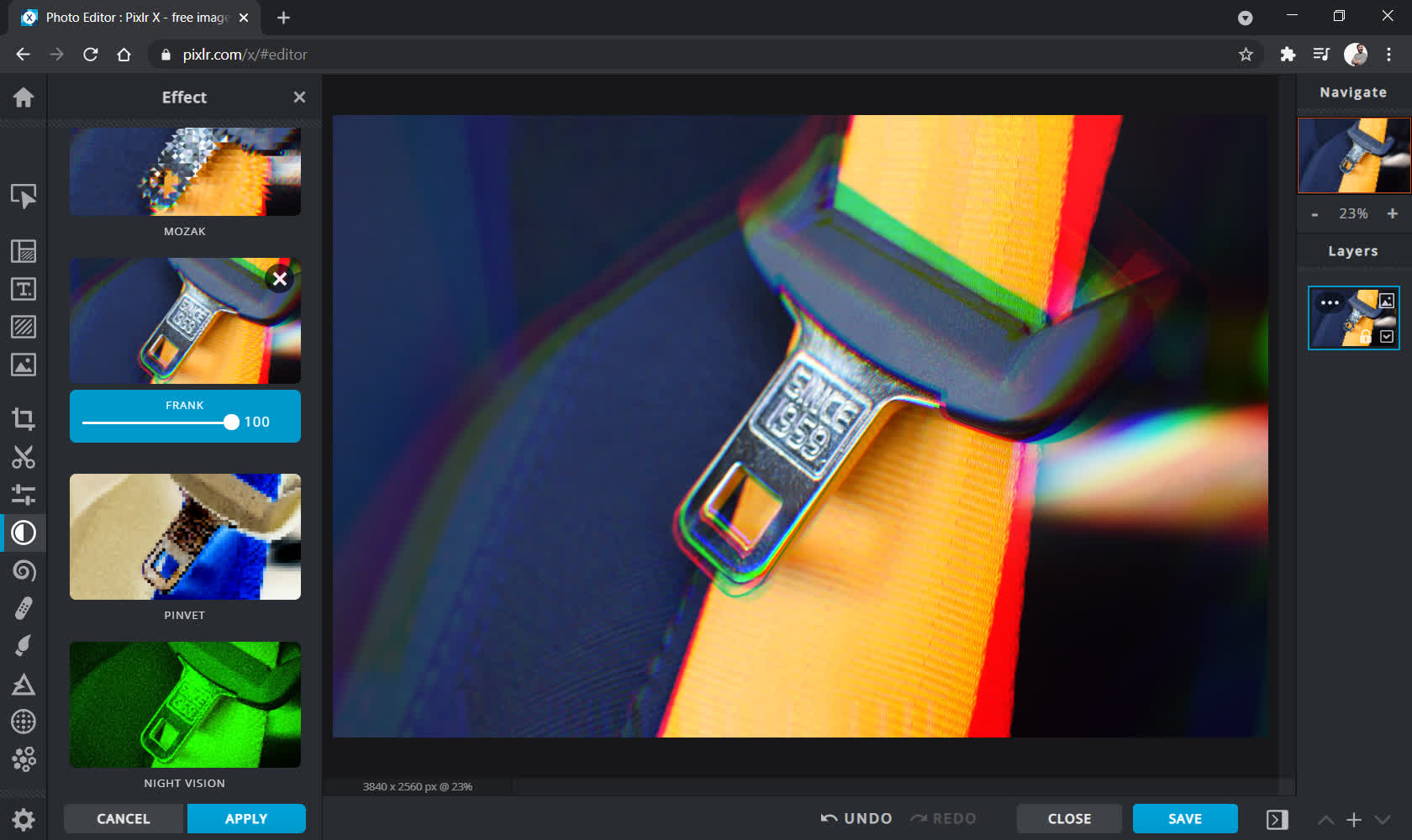This screenshot has width=1412, height=840.
Task: Select the Liquify spiral tool
Action: click(24, 571)
